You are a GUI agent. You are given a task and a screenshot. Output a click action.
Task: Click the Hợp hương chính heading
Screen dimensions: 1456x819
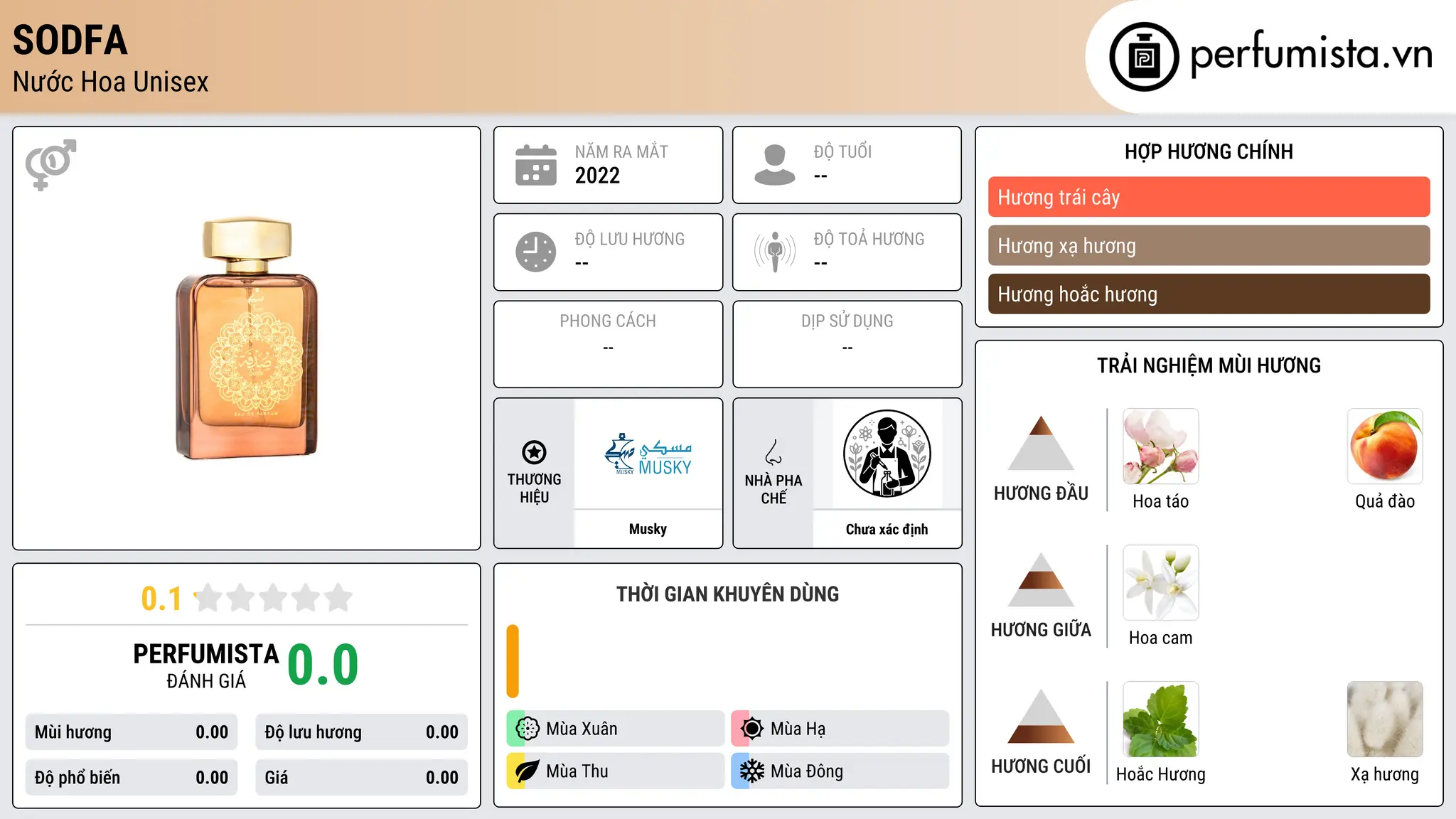point(1209,151)
